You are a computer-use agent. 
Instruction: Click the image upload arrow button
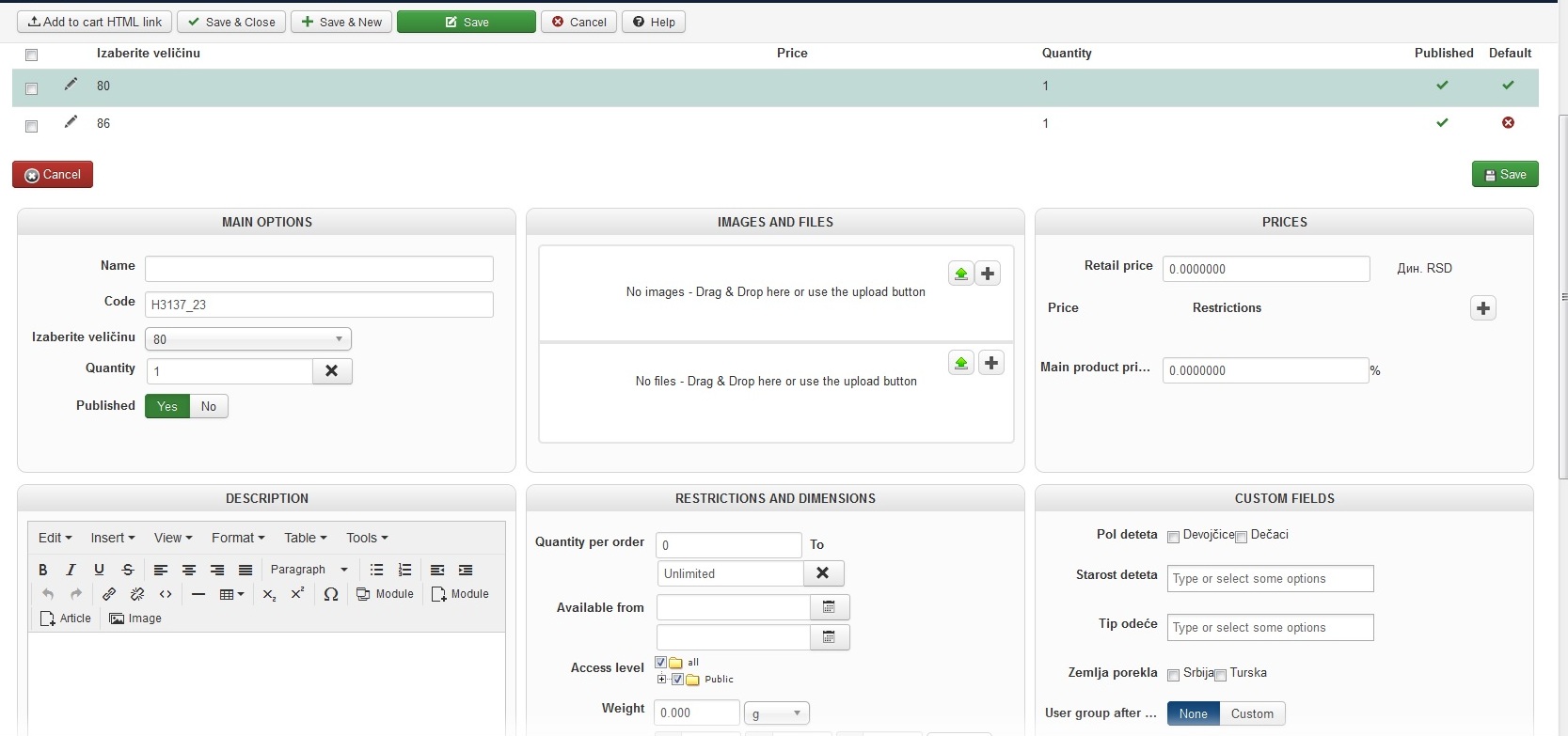pyautogui.click(x=961, y=274)
